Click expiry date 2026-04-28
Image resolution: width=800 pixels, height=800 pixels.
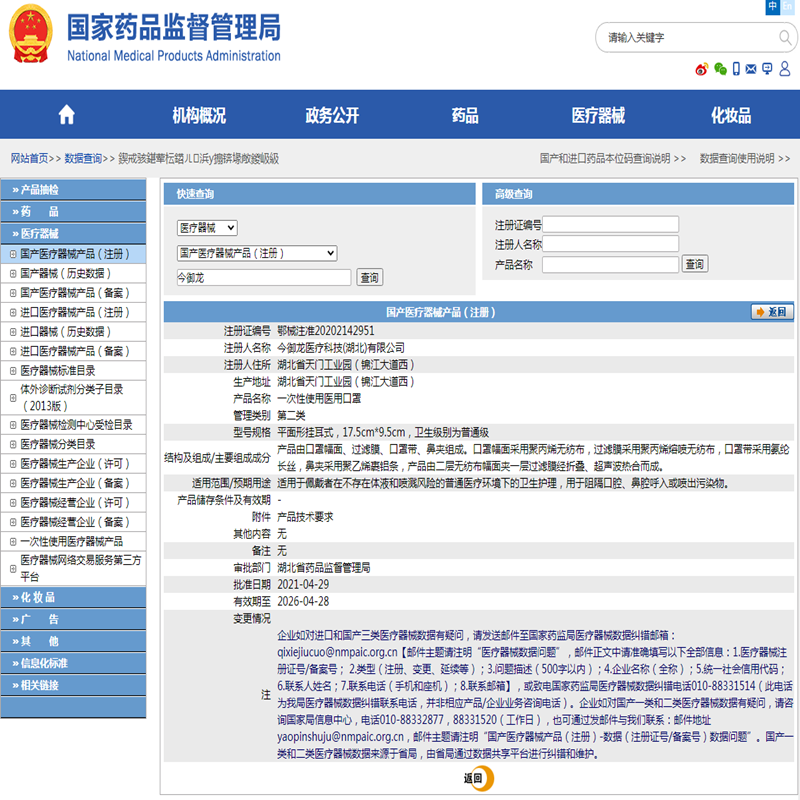pyautogui.click(x=303, y=601)
